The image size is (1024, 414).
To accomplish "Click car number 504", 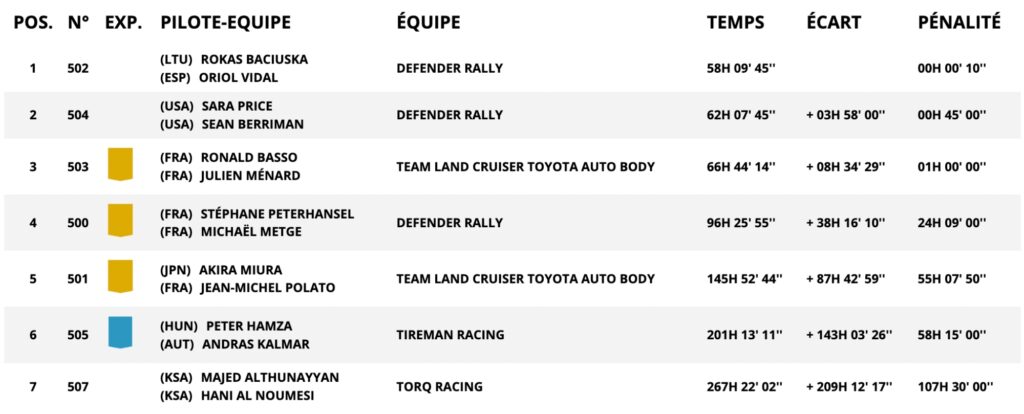I will click(x=78, y=115).
